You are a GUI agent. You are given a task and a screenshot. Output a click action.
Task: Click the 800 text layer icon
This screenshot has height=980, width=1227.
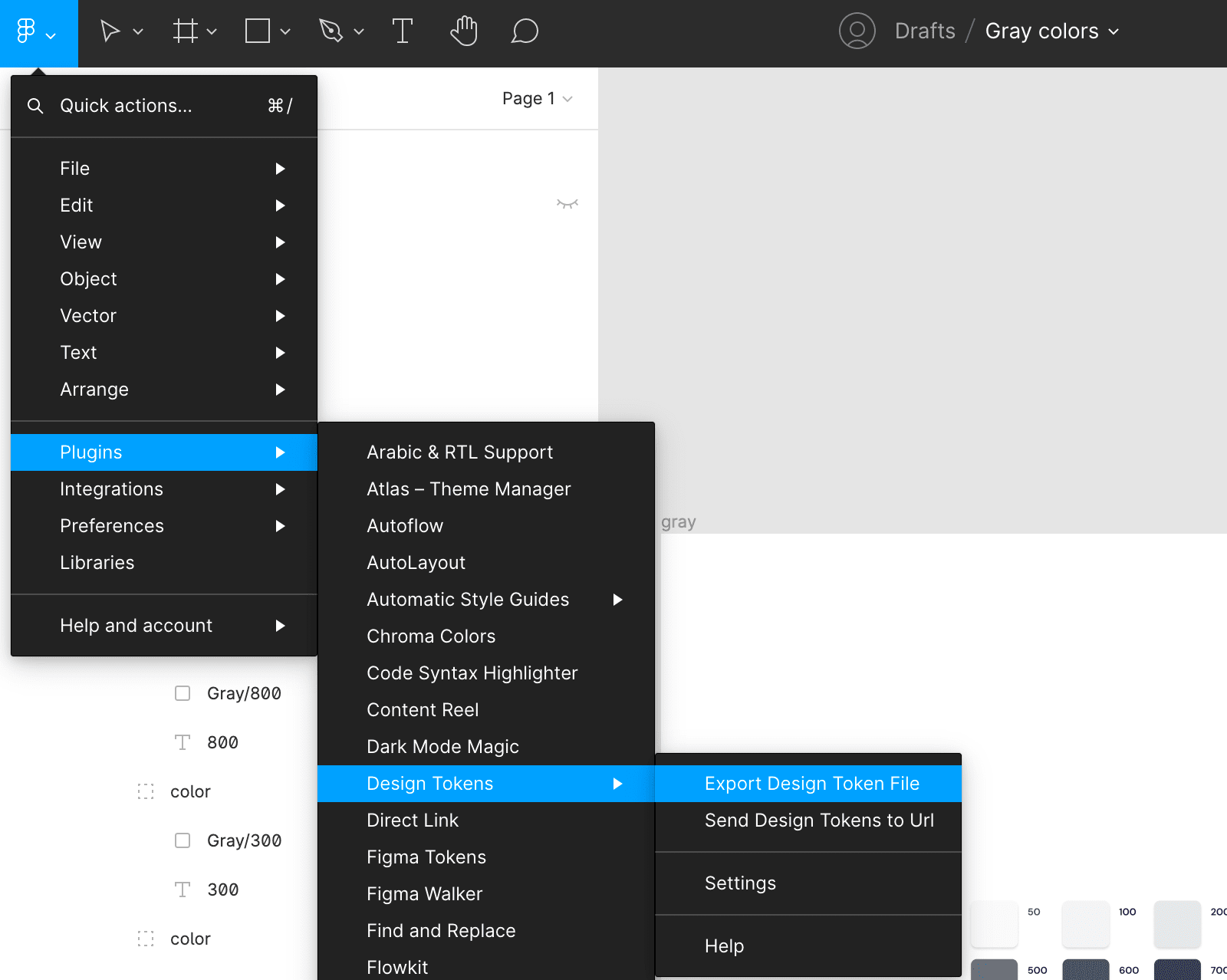tap(183, 742)
